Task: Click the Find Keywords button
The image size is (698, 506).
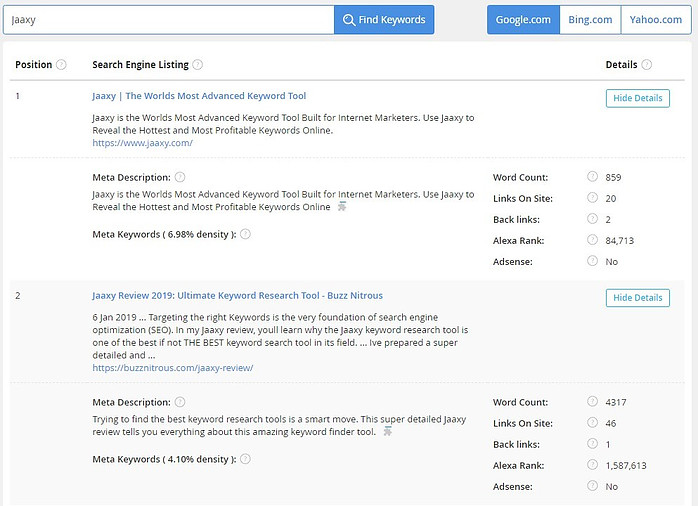Action: point(384,20)
